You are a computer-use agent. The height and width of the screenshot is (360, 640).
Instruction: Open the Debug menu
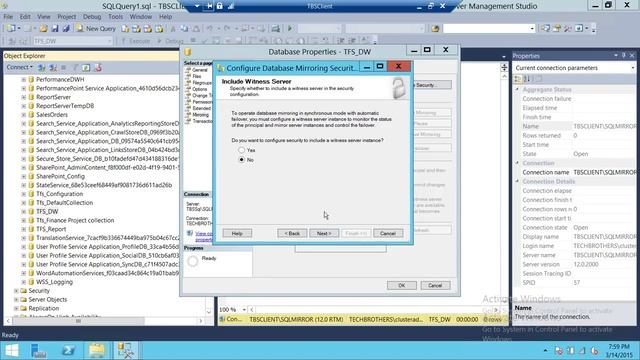[x=92, y=17]
